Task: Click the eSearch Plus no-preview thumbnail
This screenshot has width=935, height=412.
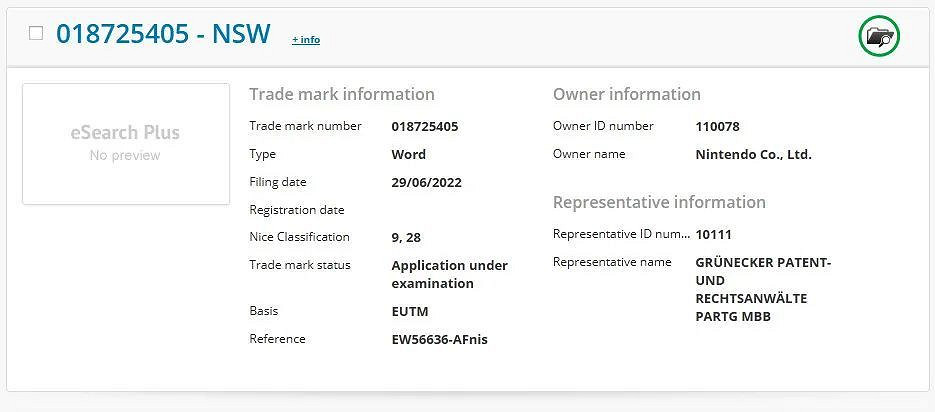Action: point(126,143)
